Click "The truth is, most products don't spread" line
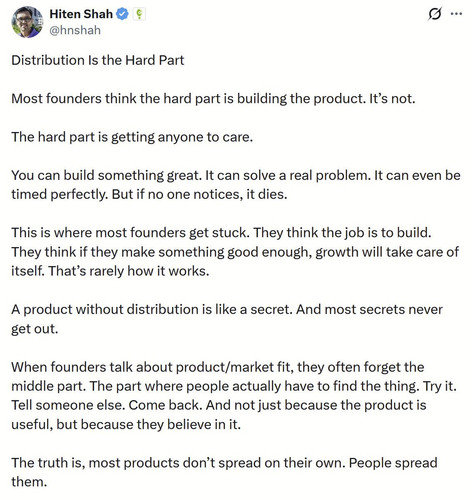Viewport: 472px width, 500px height. [x=224, y=463]
